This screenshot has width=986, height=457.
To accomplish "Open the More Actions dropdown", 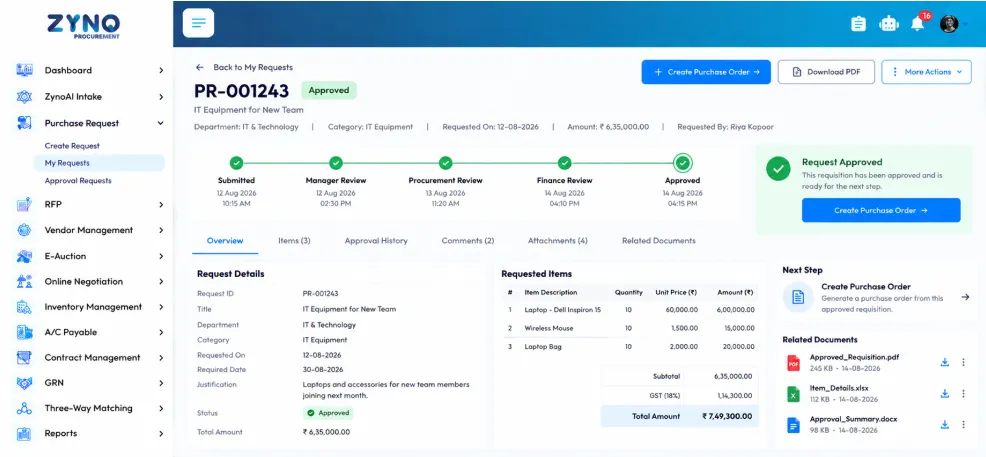I will pos(927,72).
